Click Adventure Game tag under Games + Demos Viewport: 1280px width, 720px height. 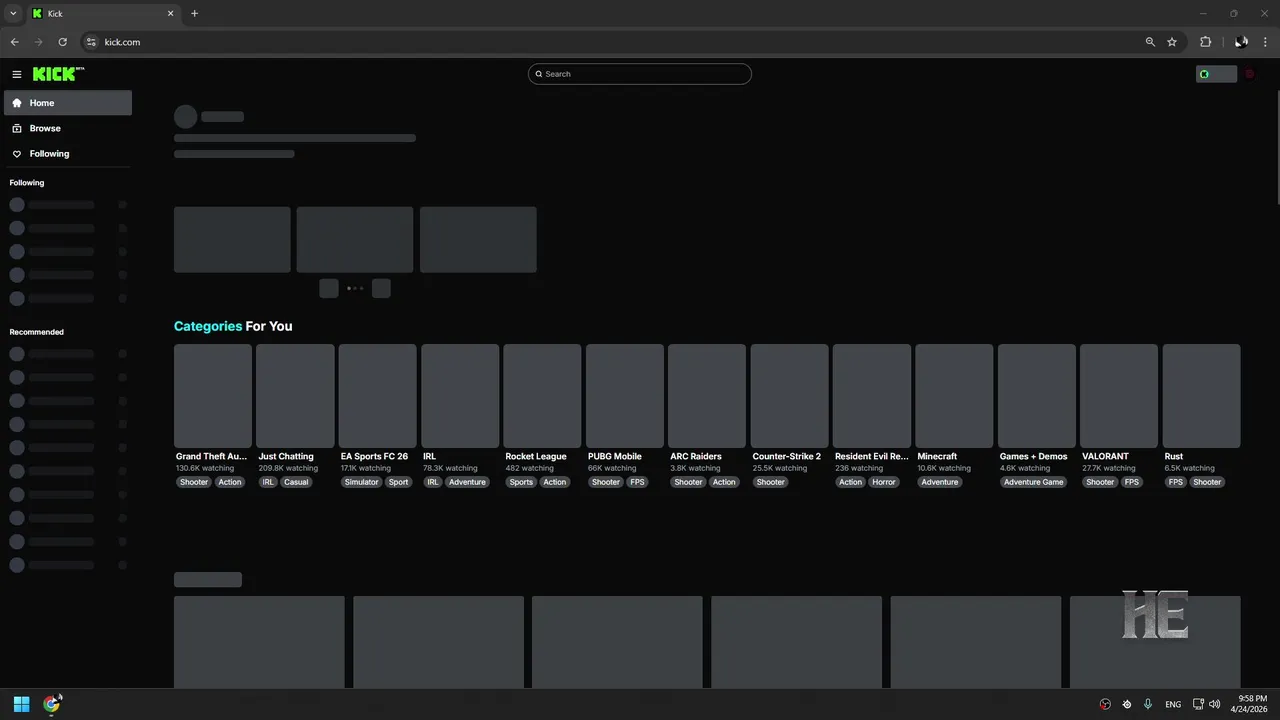point(1034,482)
